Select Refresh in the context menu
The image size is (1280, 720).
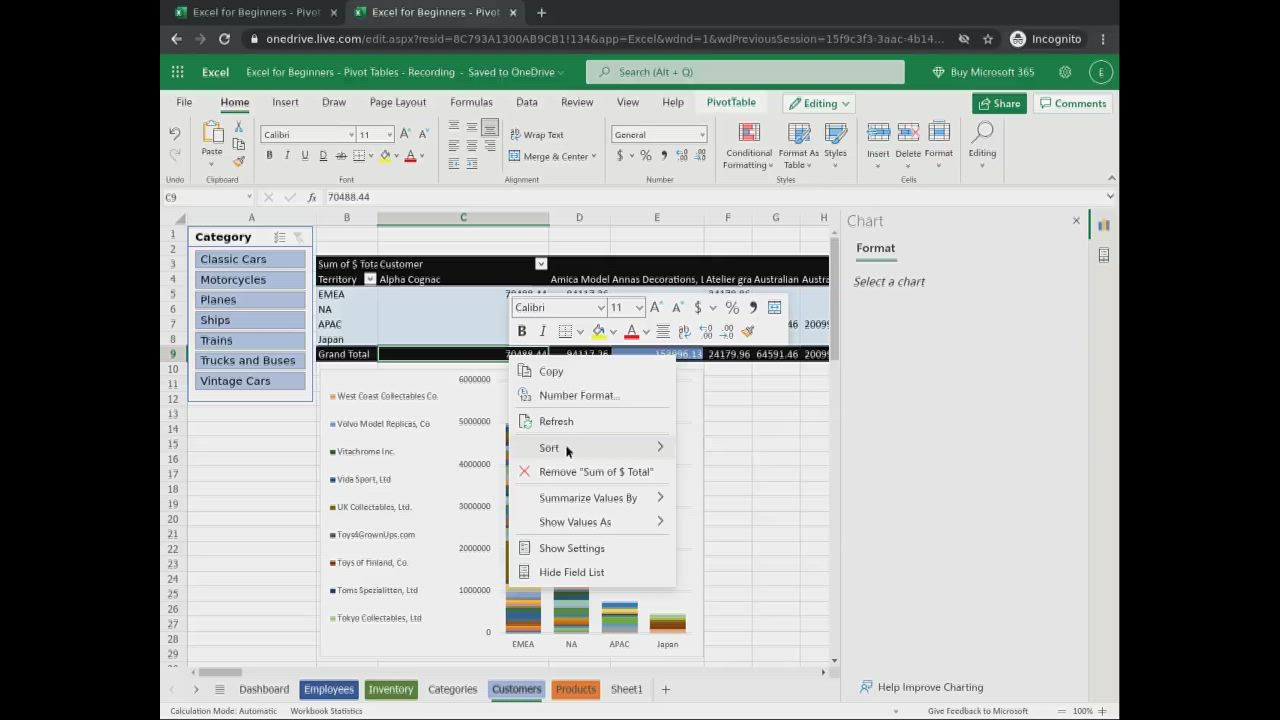tap(592, 421)
